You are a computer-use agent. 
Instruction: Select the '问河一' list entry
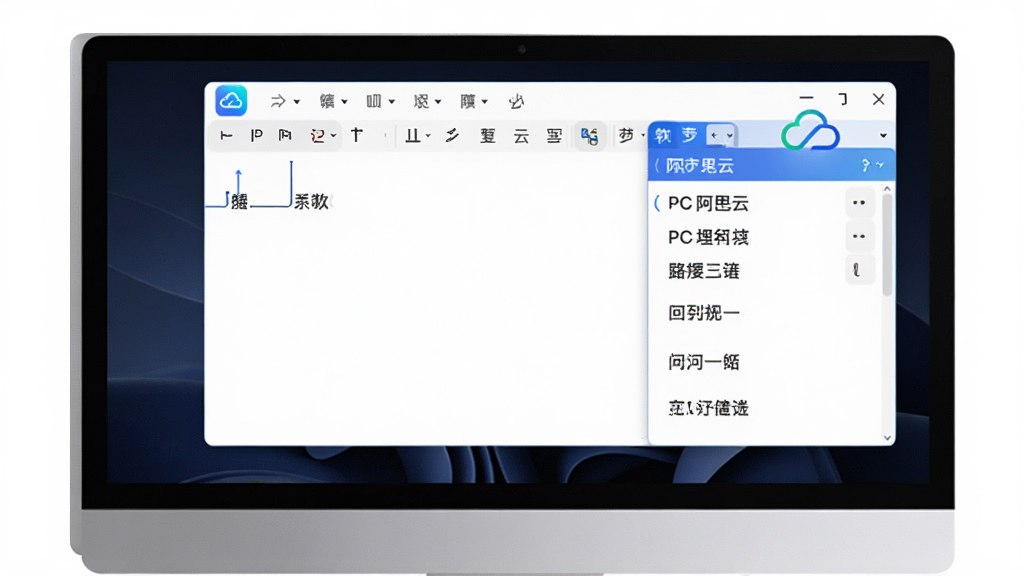click(703, 362)
